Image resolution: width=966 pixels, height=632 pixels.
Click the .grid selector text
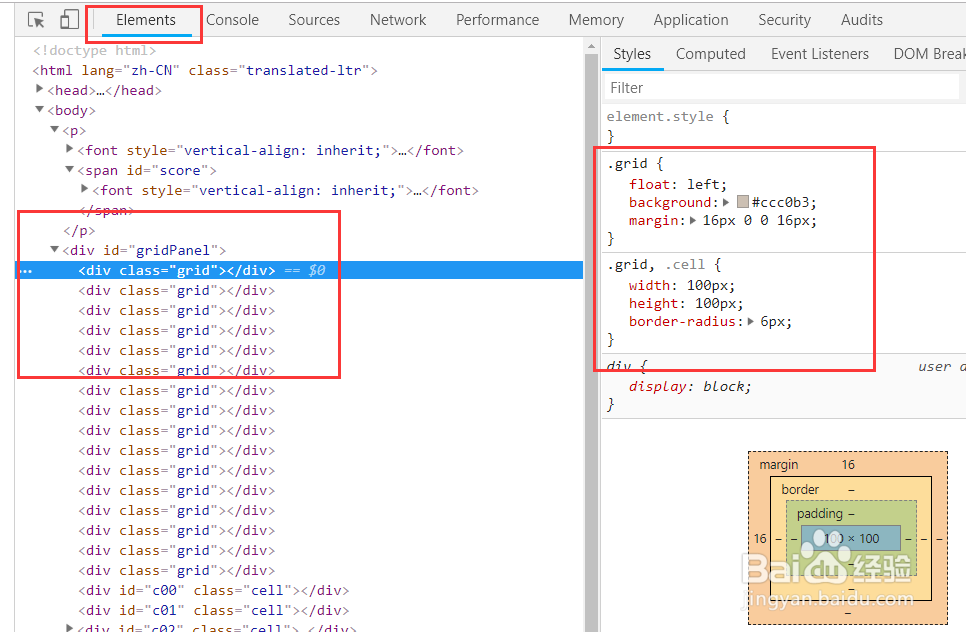pos(627,164)
